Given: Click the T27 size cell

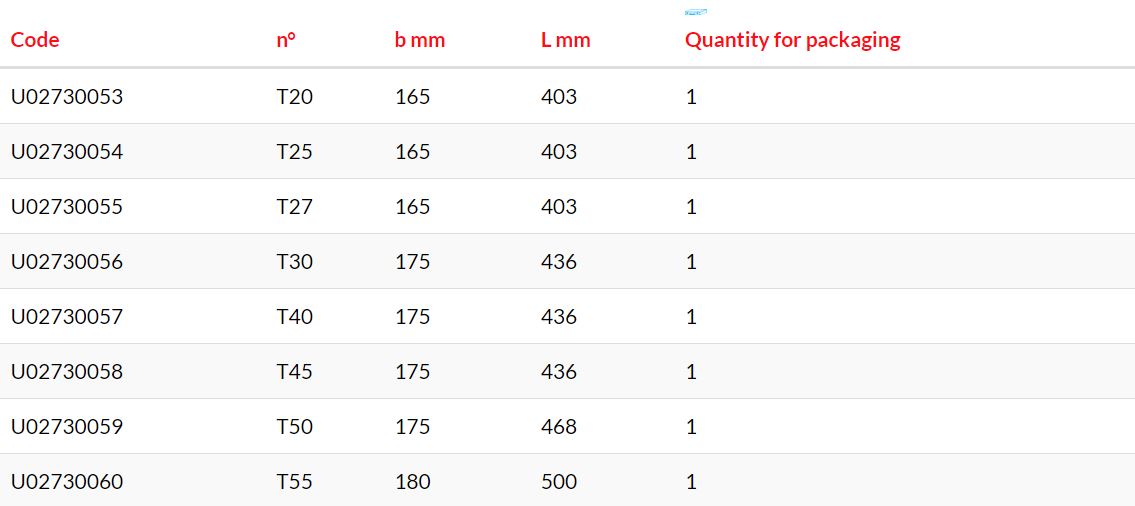Looking at the screenshot, I should [x=295, y=206].
